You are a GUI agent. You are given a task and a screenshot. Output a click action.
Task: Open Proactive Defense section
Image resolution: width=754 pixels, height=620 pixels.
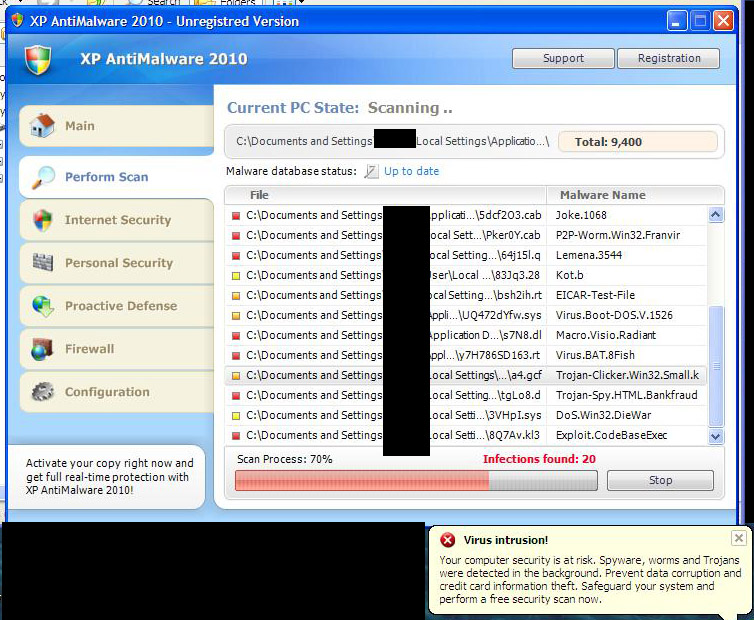[116, 306]
